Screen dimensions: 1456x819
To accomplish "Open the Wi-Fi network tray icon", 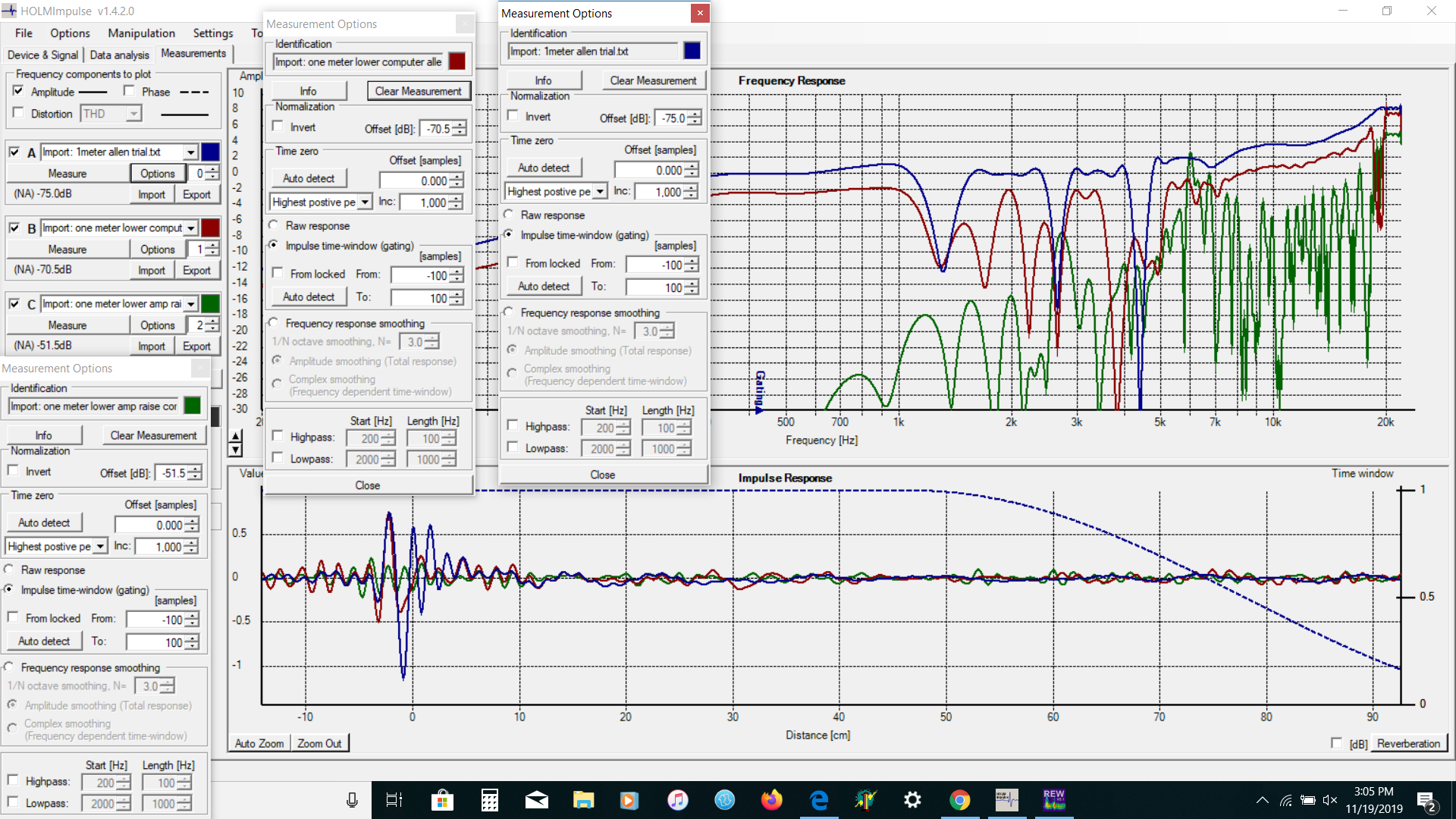I will 1286,800.
